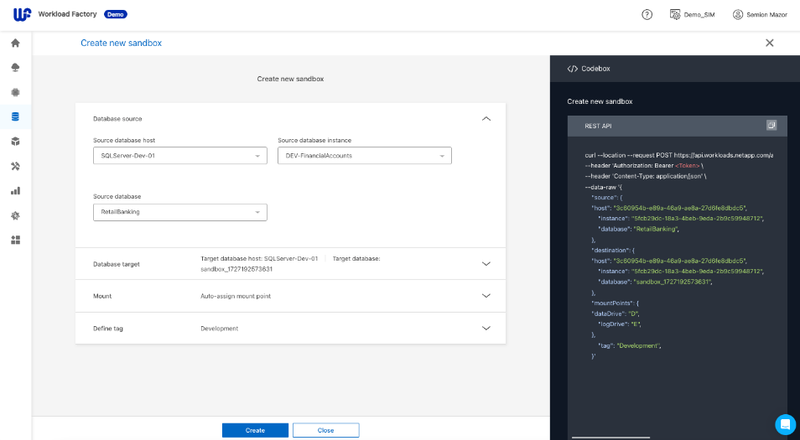
Task: Select the hammer-and-wrench tools sidebar icon
Action: point(15,166)
